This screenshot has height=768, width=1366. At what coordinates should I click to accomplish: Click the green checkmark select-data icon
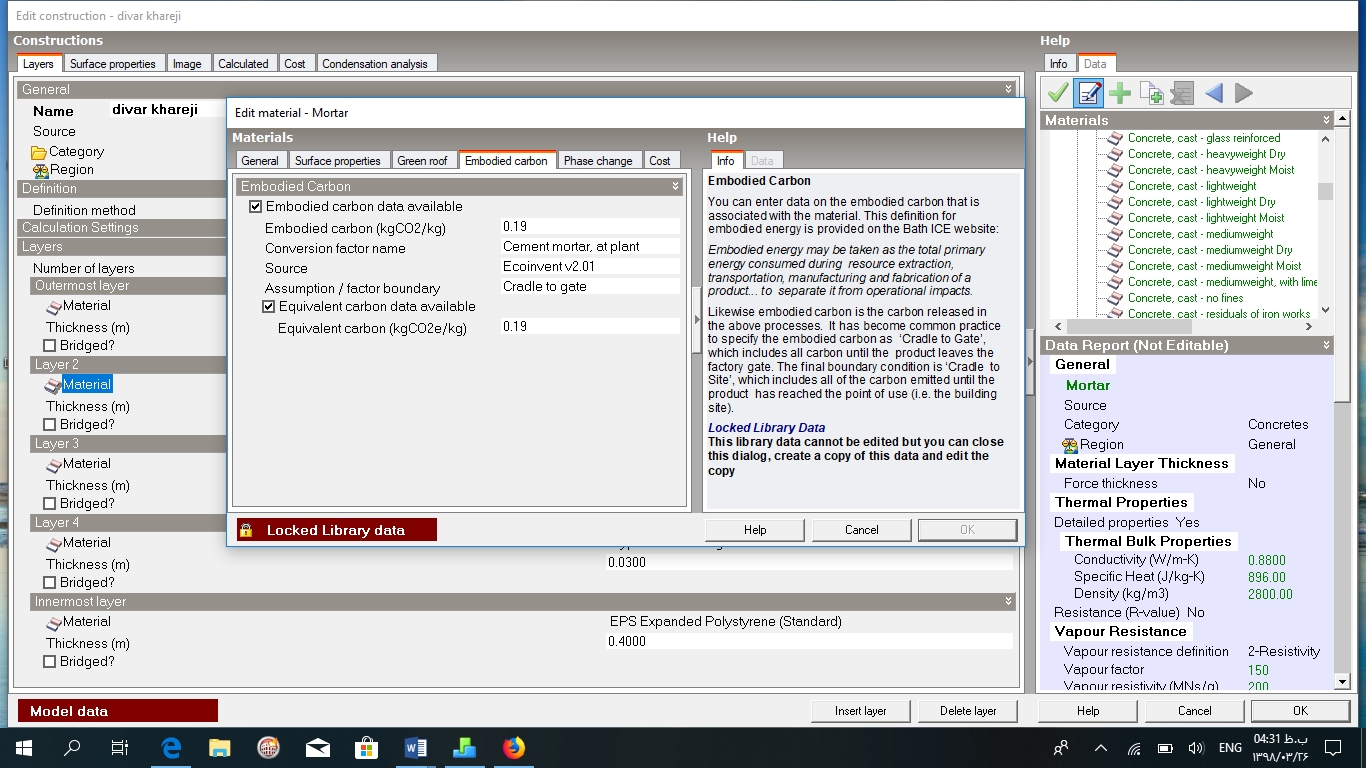(x=1057, y=93)
